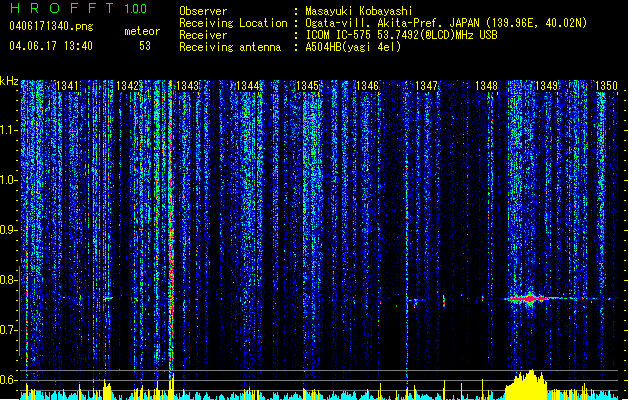Click time marker 1347
The width and height of the screenshot is (629, 400).
pyautogui.click(x=426, y=86)
